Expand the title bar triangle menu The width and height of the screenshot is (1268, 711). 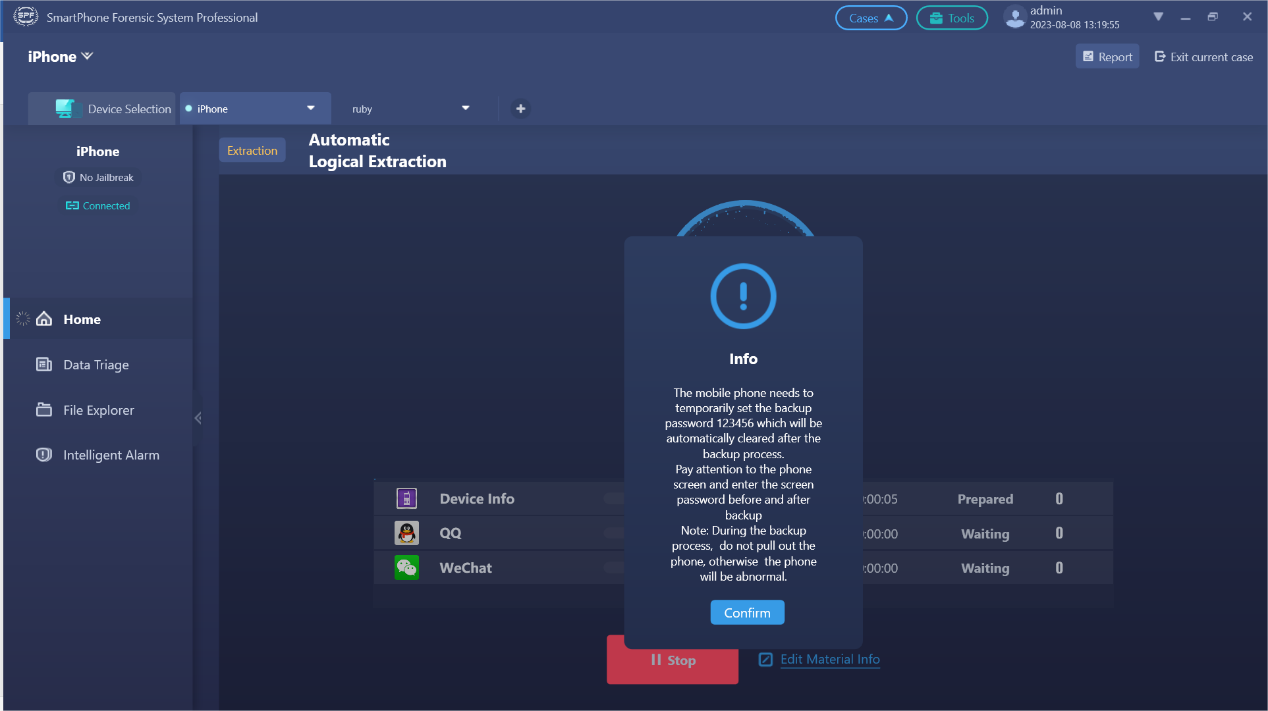point(1158,17)
